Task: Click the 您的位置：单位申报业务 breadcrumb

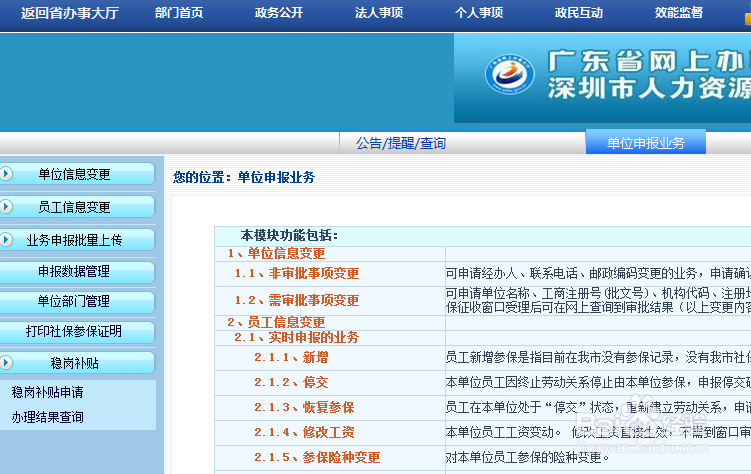Action: point(244,177)
